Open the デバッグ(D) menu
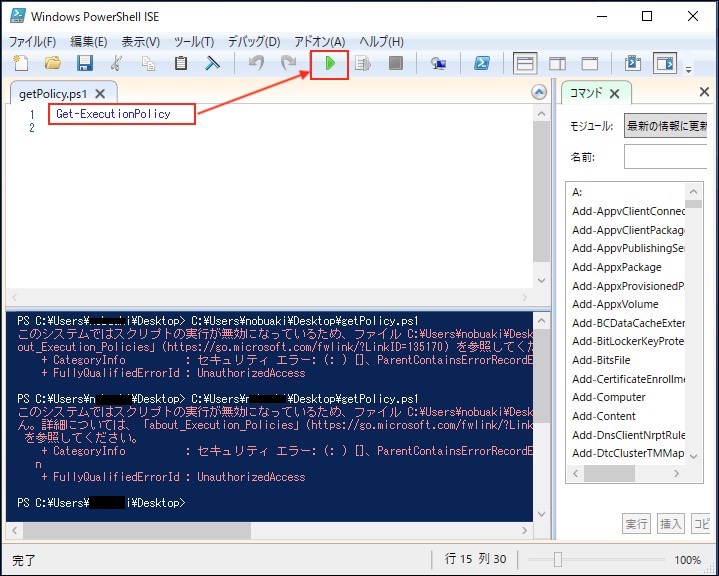 point(254,42)
